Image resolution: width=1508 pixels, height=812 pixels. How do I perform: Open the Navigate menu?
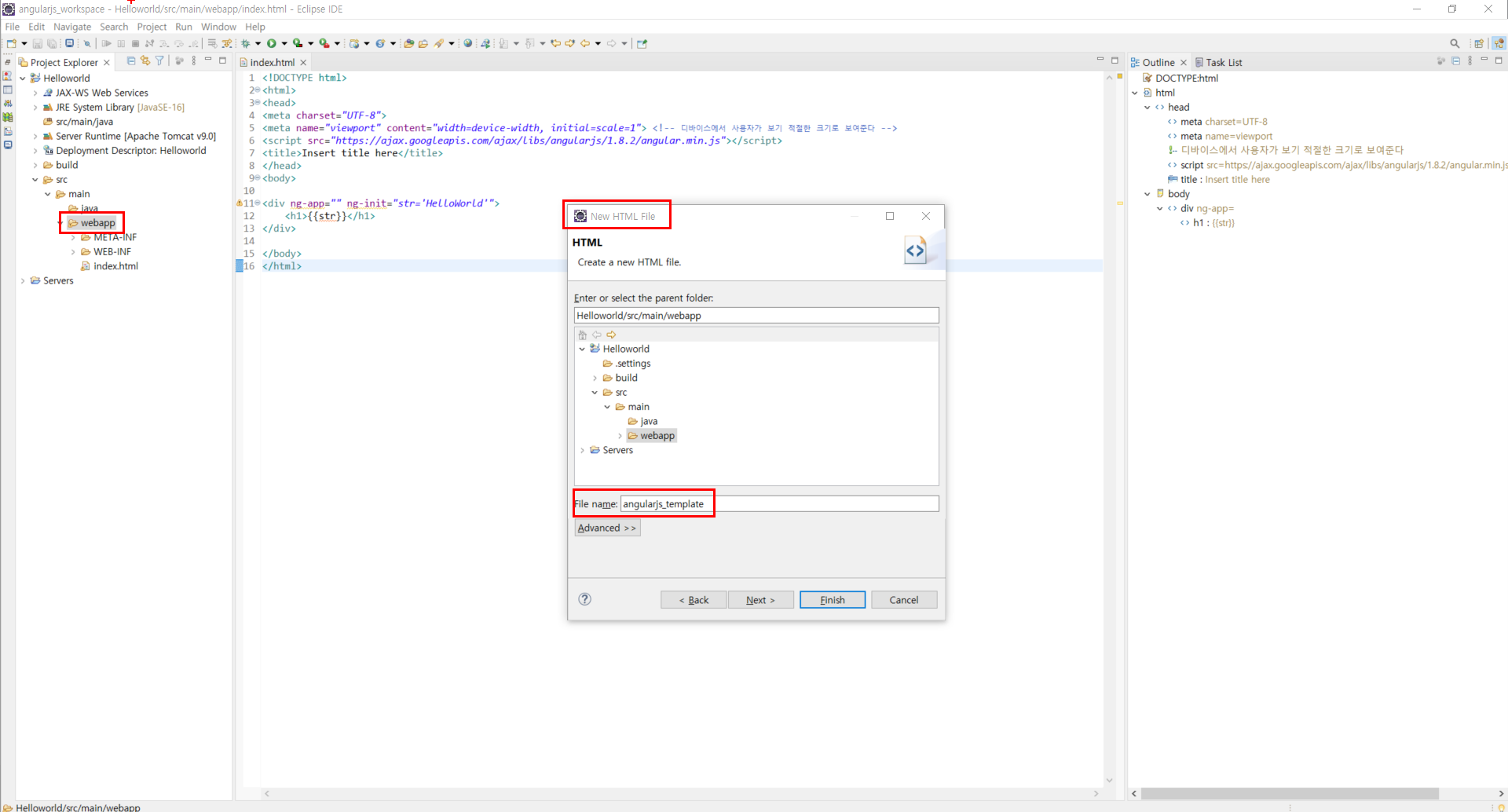[72, 27]
